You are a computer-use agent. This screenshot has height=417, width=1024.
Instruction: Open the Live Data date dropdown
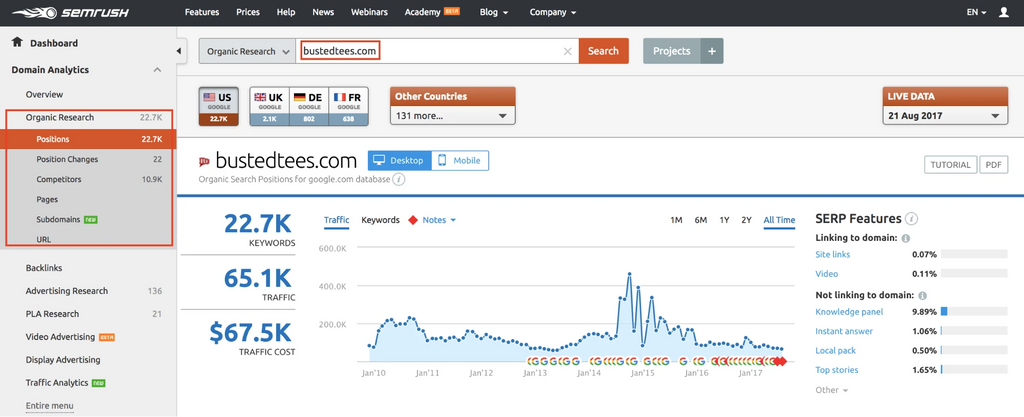(x=944, y=115)
